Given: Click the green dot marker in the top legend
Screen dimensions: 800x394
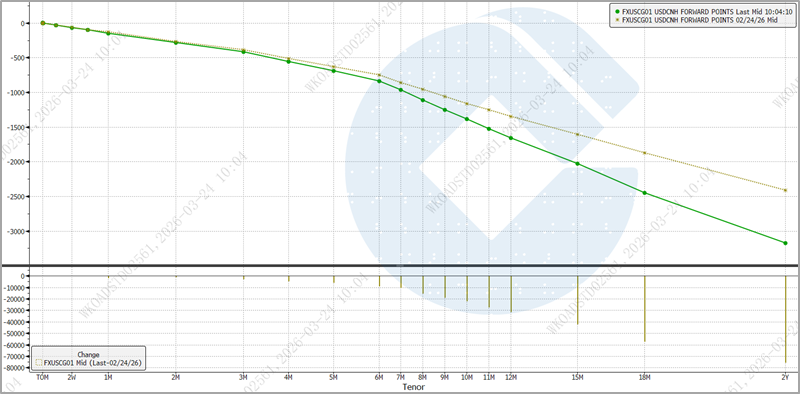Looking at the screenshot, I should pyautogui.click(x=617, y=11).
